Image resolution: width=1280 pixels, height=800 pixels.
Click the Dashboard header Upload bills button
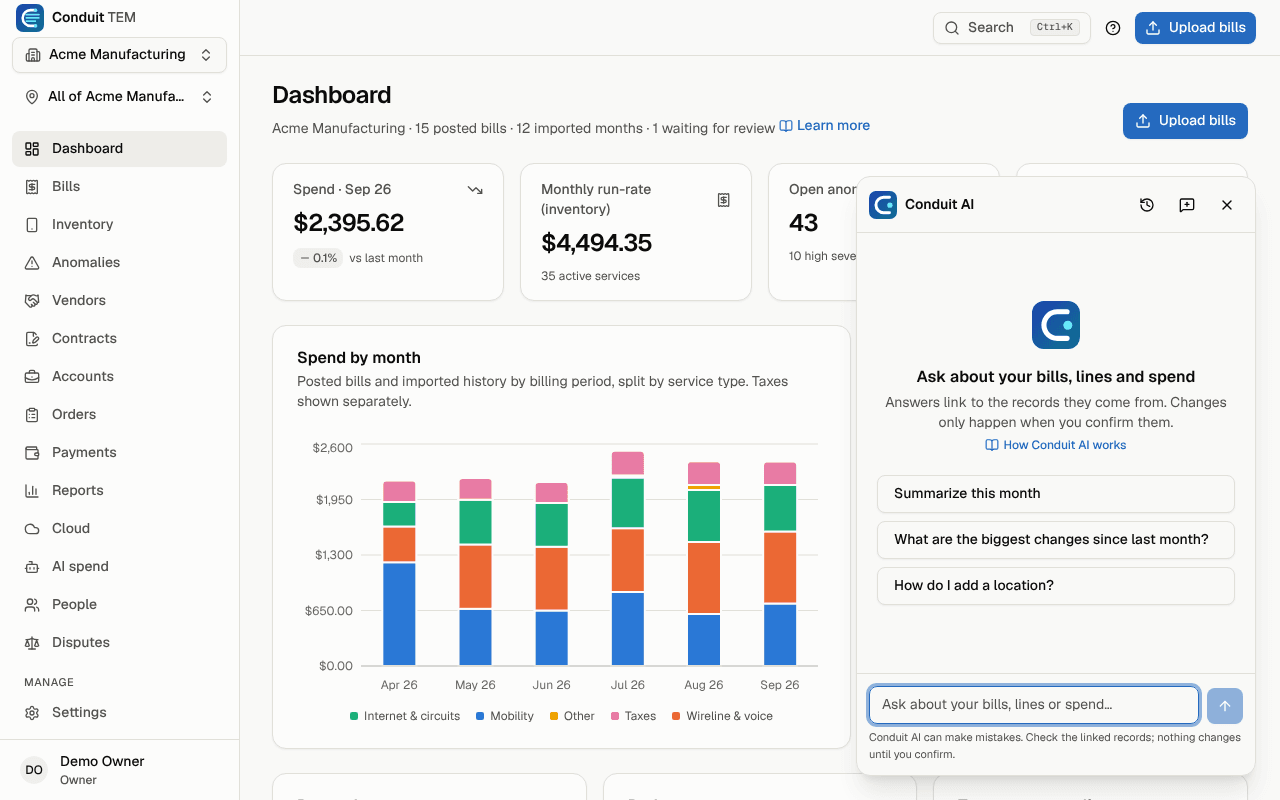1185,121
